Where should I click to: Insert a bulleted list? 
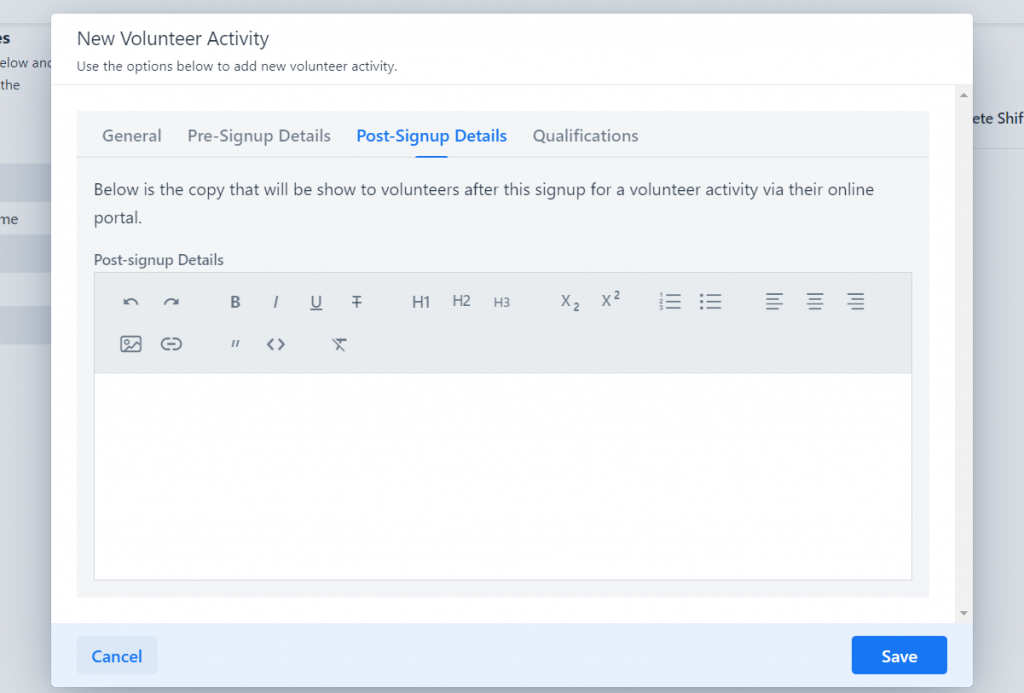pyautogui.click(x=711, y=301)
